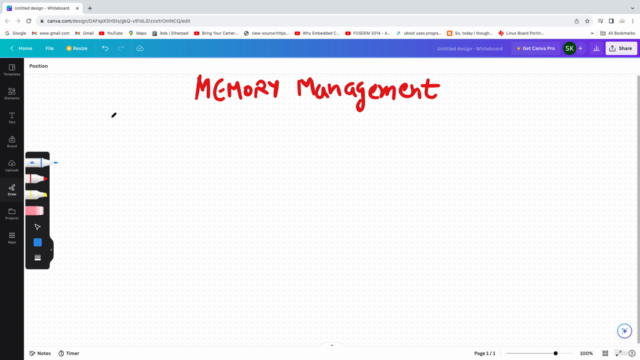Viewport: 640px width, 360px height.
Task: Add collaborator with plus icon
Action: pyautogui.click(x=580, y=48)
